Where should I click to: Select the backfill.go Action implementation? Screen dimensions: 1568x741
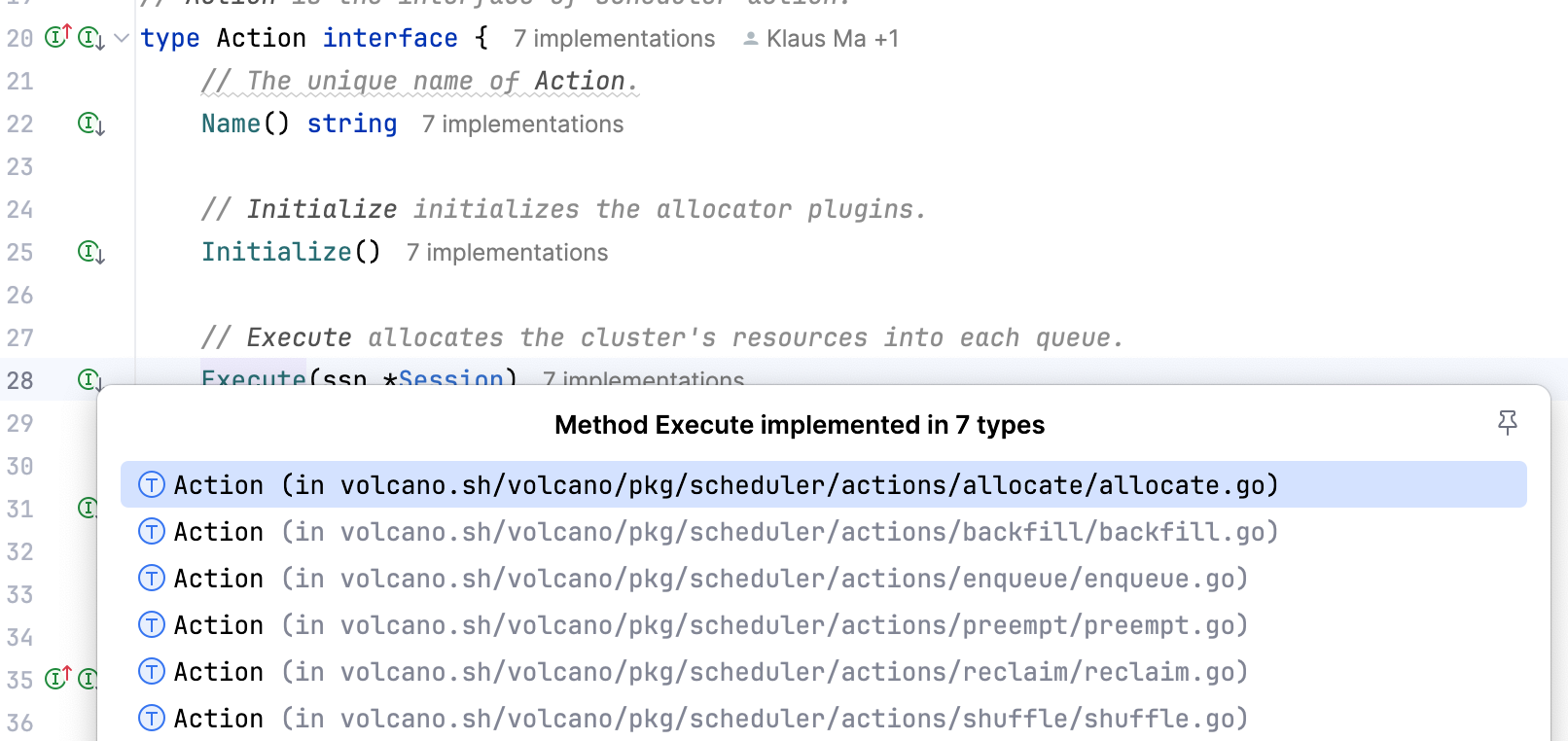click(725, 531)
